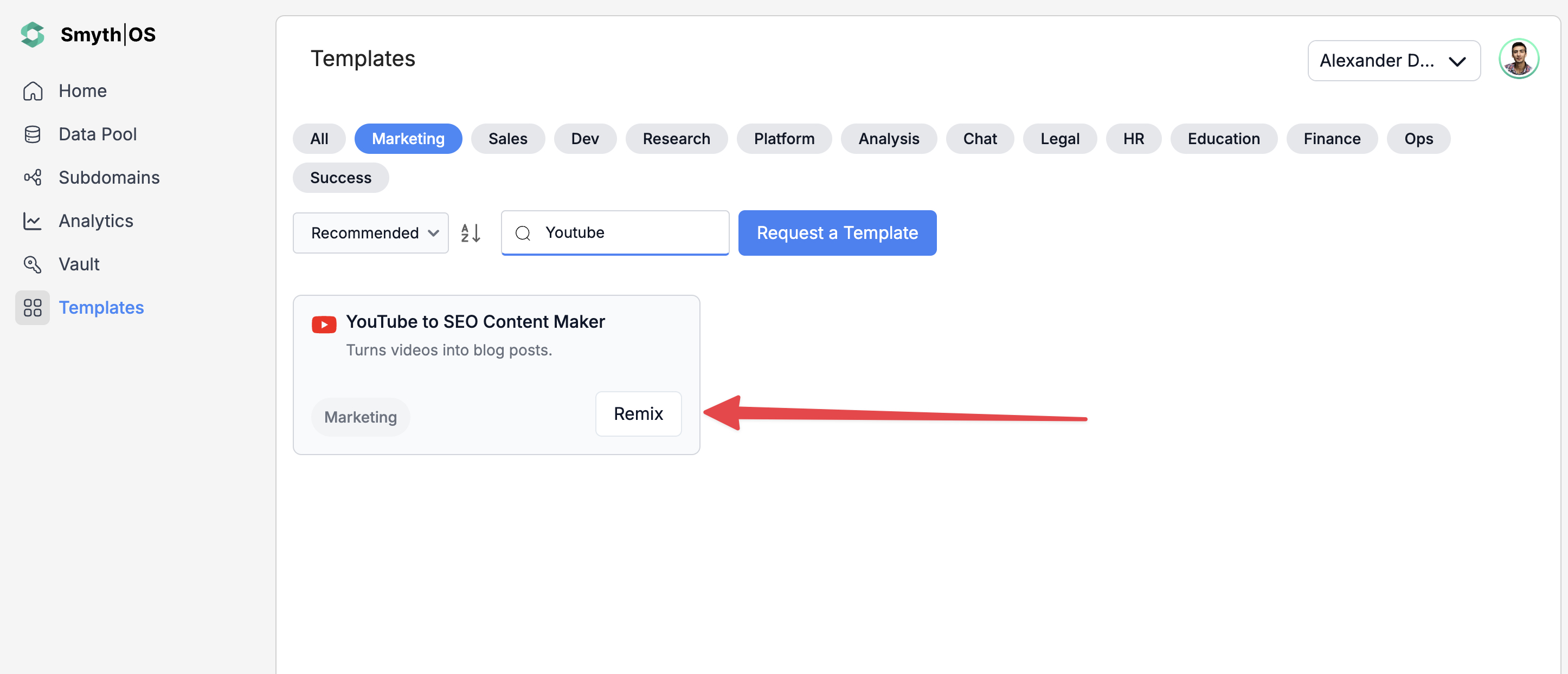Open Analytics chart icon
The width and height of the screenshot is (1568, 674).
click(x=33, y=221)
